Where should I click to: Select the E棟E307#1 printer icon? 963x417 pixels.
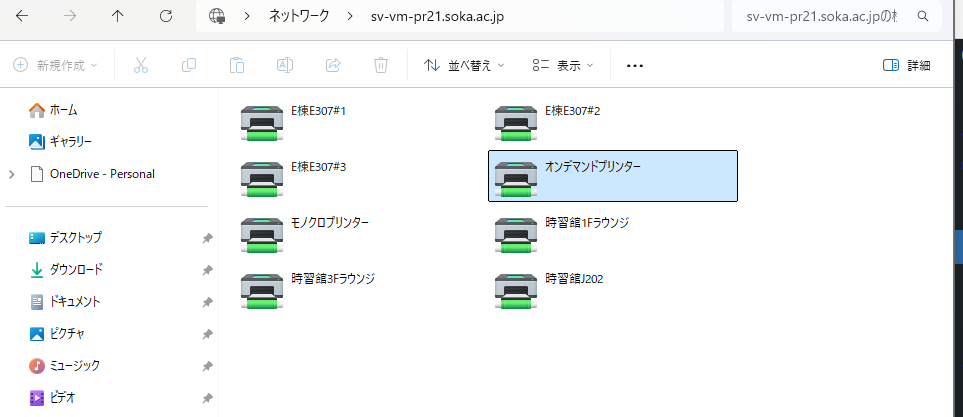[262, 121]
